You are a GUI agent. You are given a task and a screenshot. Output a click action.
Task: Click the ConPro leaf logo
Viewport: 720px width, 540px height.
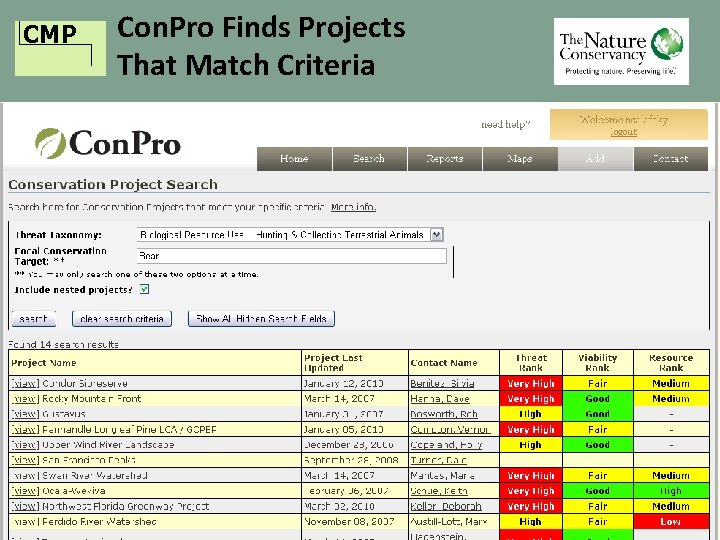pos(51,143)
